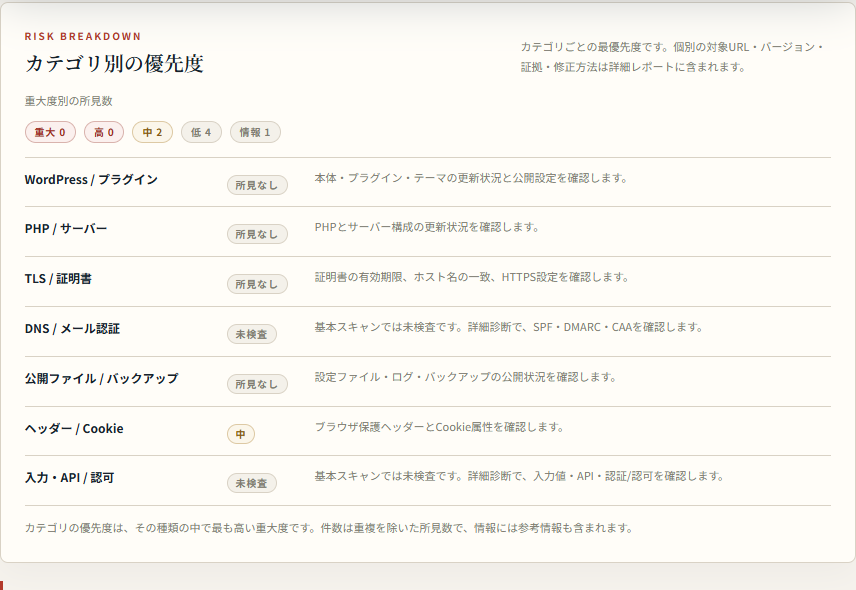The width and height of the screenshot is (856, 590).
Task: Click the 設定ファイル・ログ description text
Action: (x=466, y=377)
